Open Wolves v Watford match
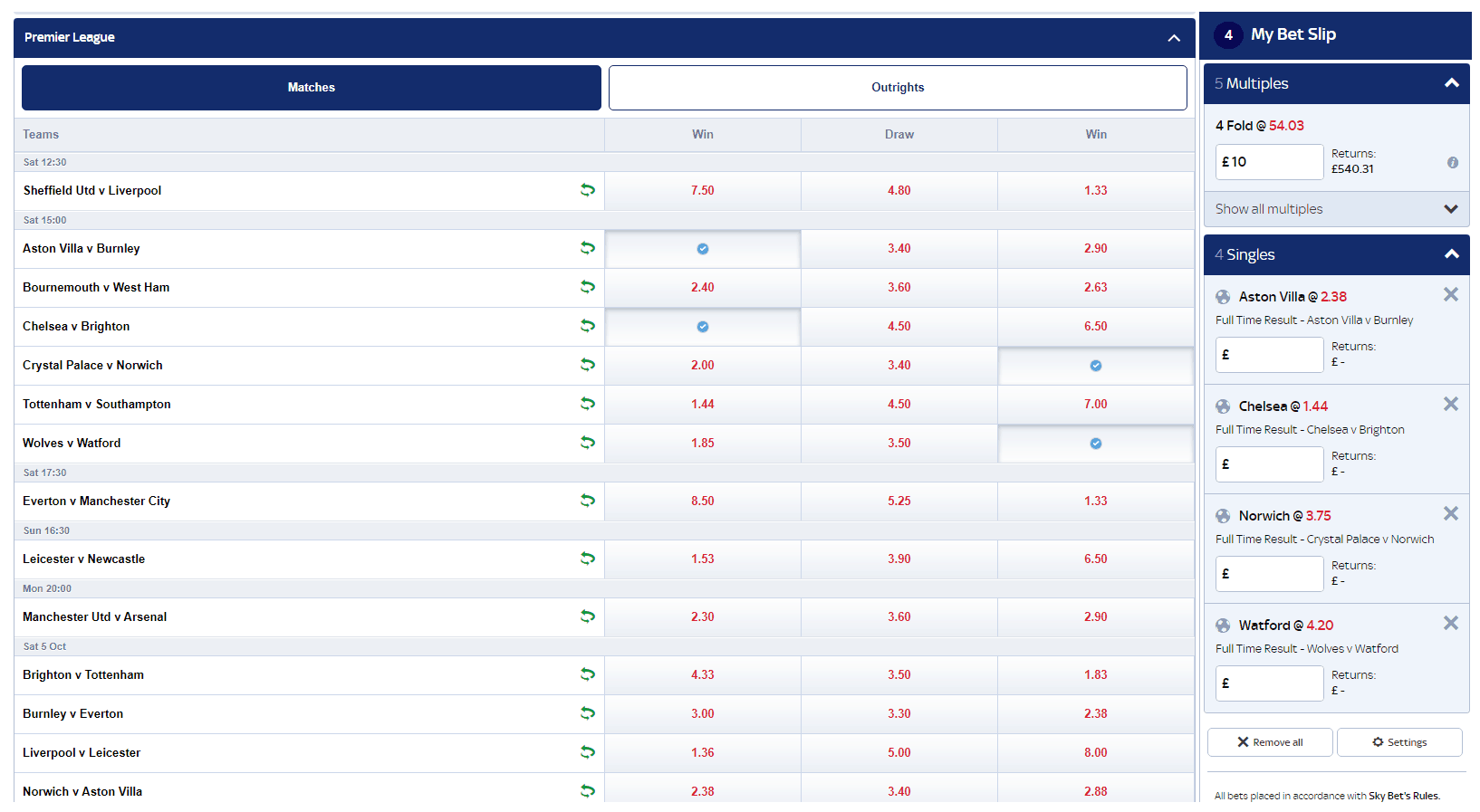The width and height of the screenshot is (1480, 812). pyautogui.click(x=72, y=444)
